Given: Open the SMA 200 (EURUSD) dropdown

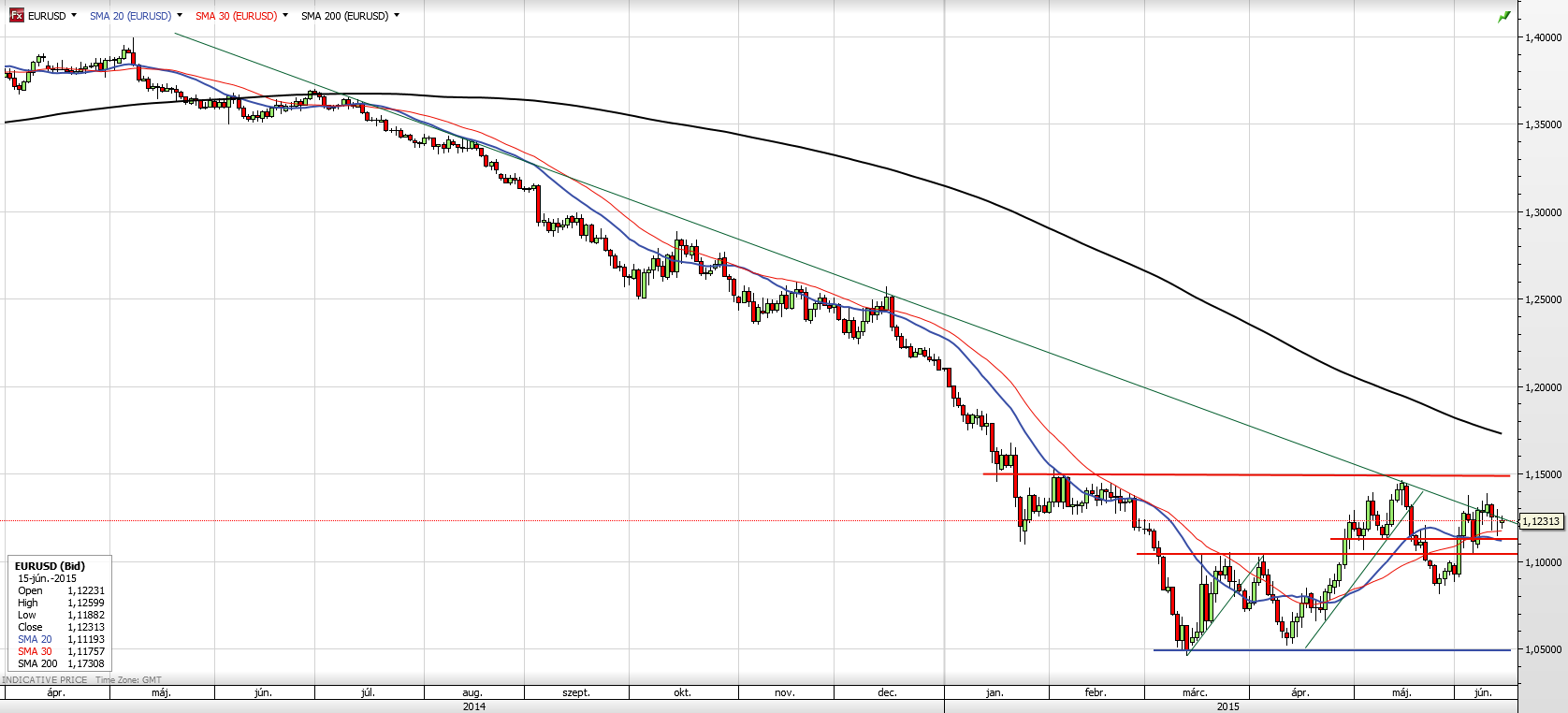Looking at the screenshot, I should click(x=397, y=15).
